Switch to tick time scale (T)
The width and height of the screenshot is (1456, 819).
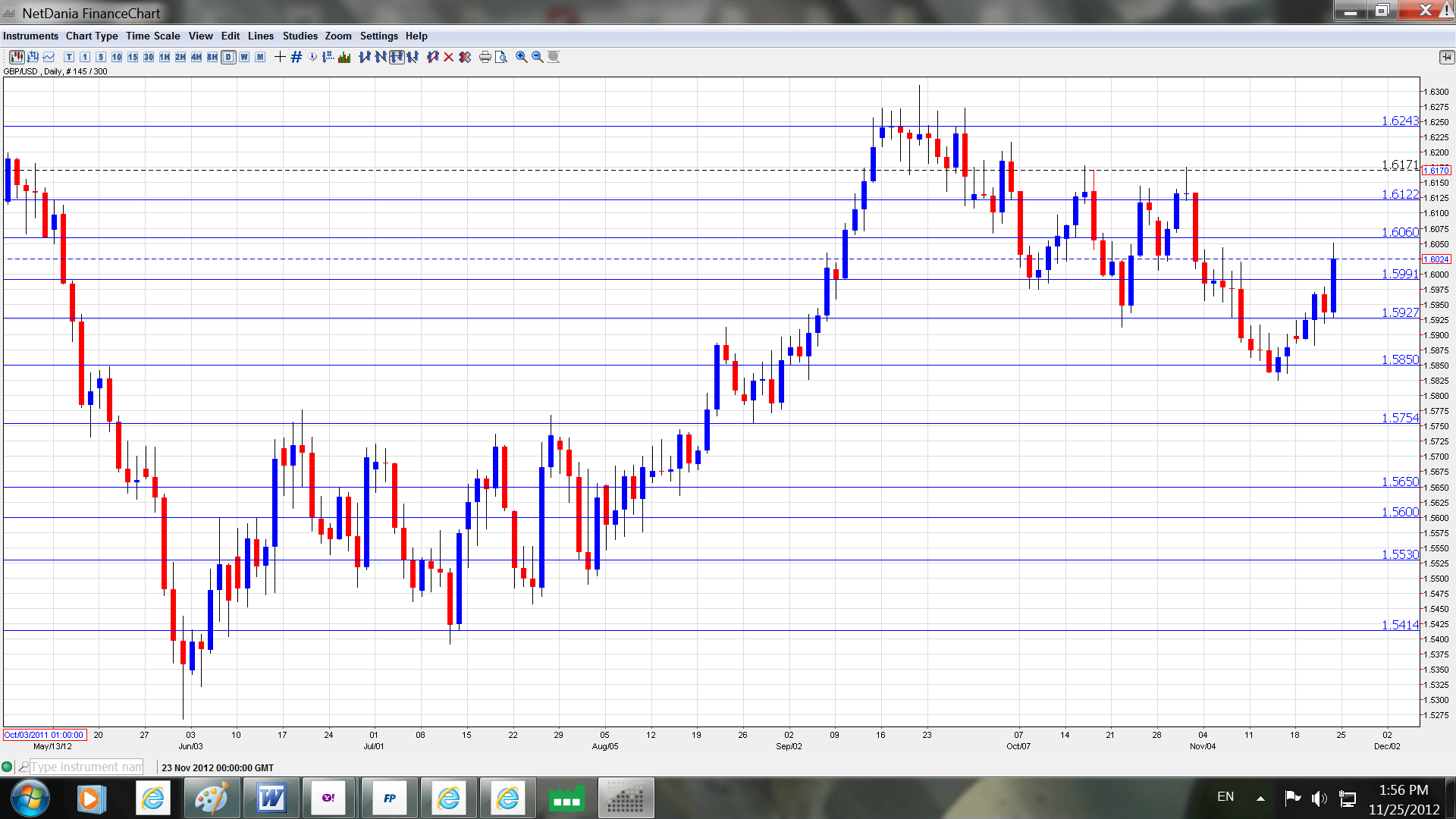click(x=69, y=57)
